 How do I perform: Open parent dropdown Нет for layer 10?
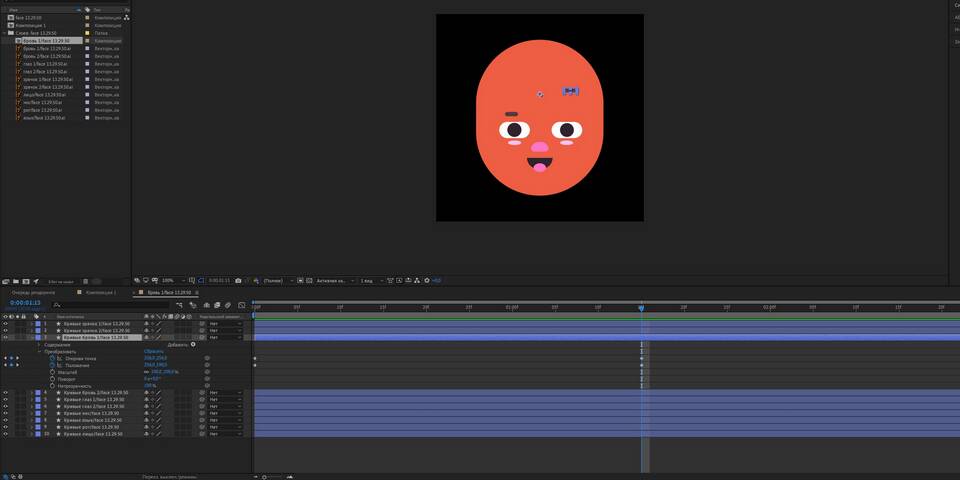[x=225, y=434]
